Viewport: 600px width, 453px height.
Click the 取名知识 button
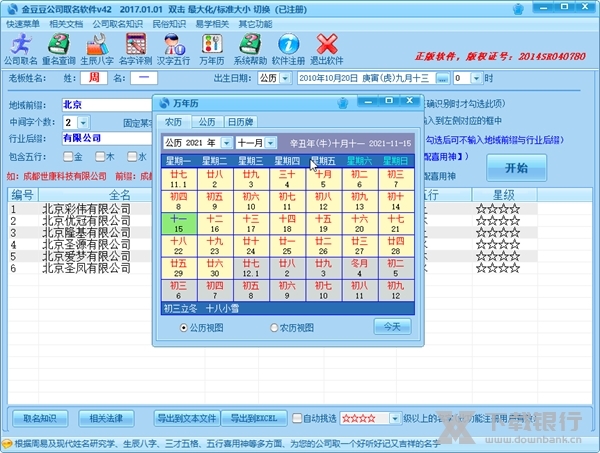click(x=40, y=419)
